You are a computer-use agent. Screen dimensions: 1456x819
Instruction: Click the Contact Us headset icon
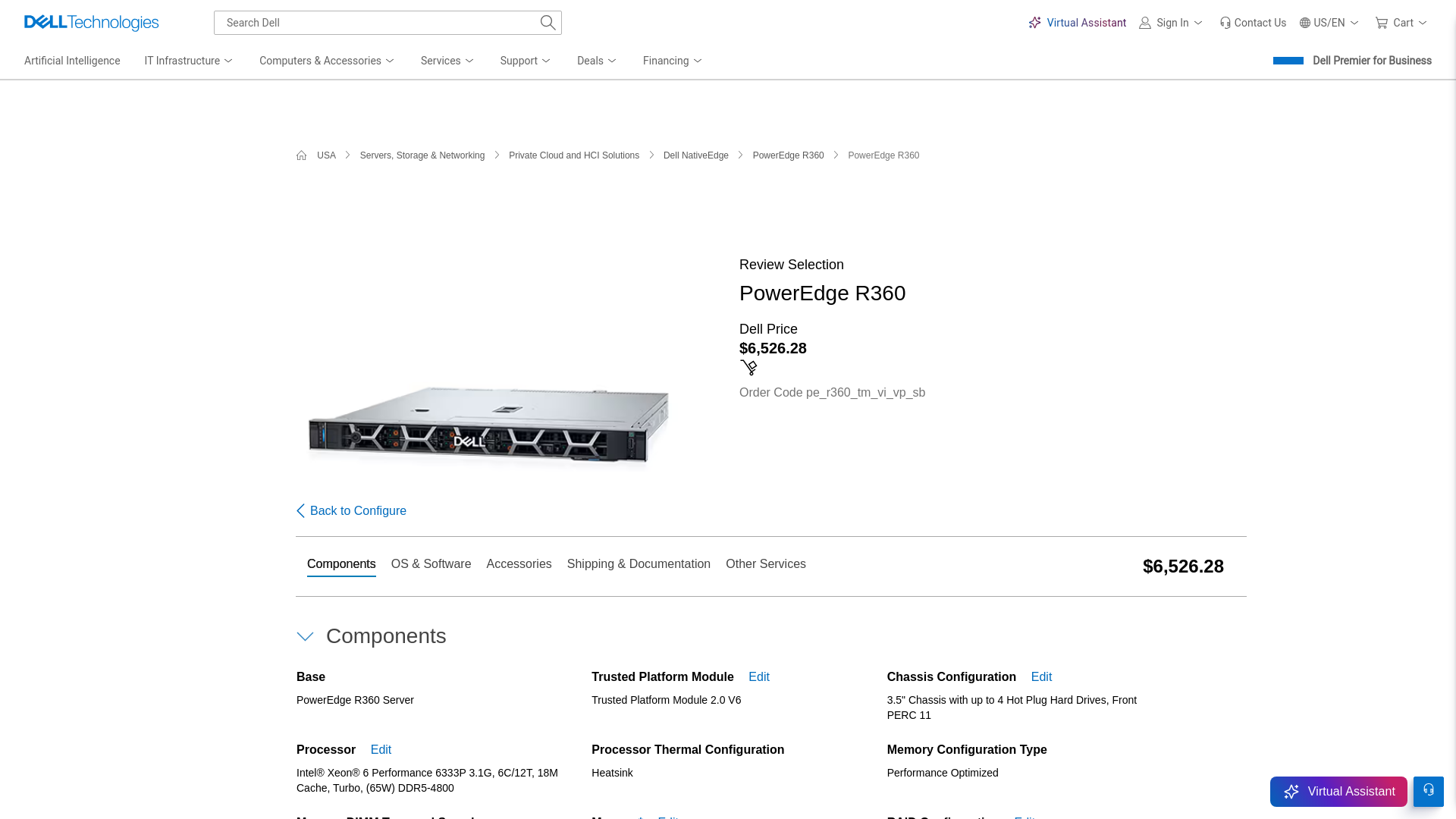coord(1225,23)
